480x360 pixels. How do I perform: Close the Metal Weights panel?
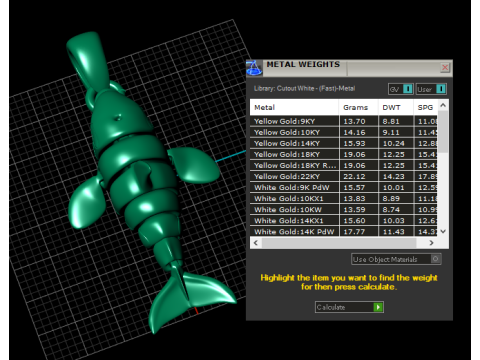(x=445, y=68)
